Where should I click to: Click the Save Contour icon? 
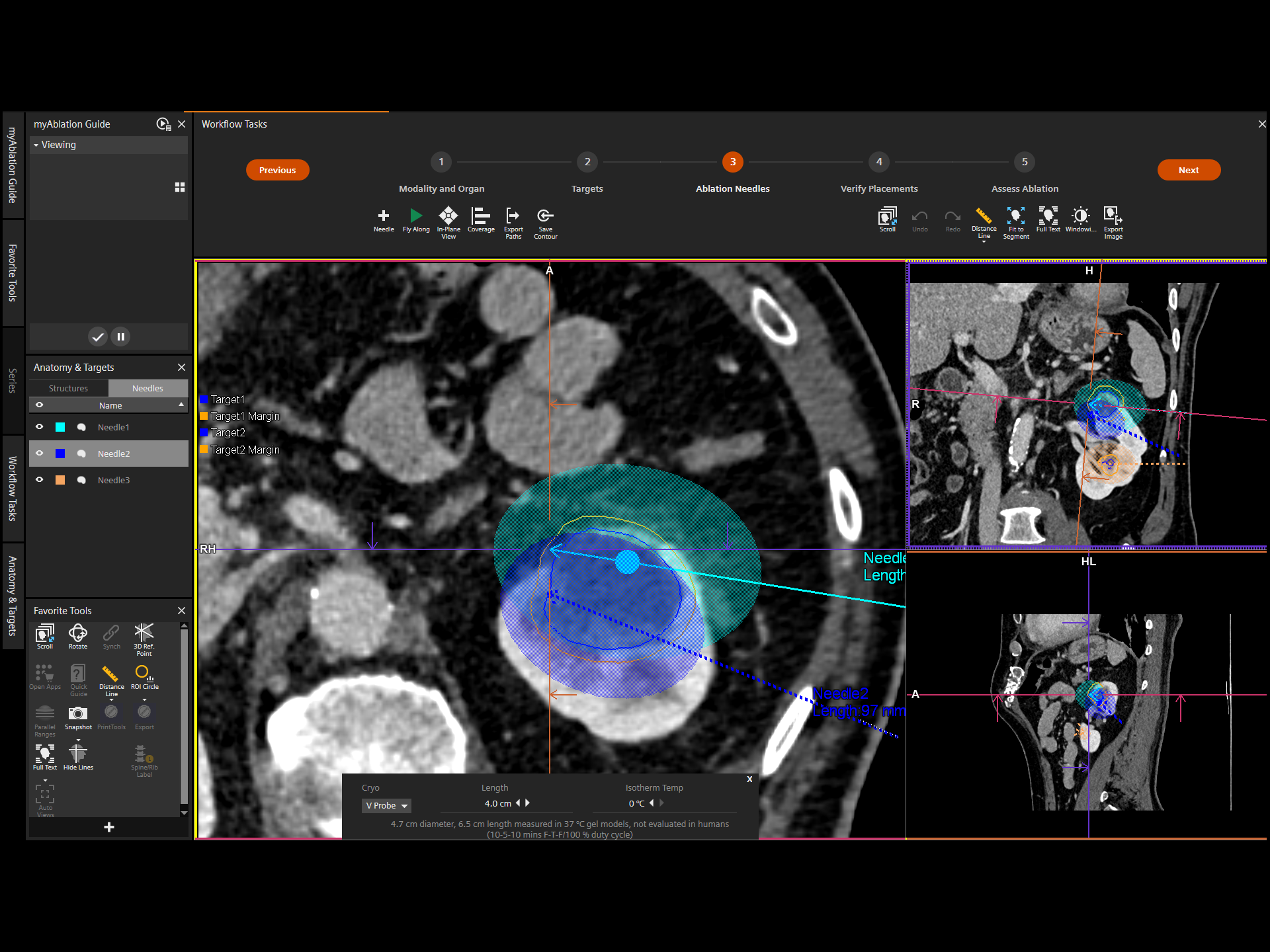[546, 223]
